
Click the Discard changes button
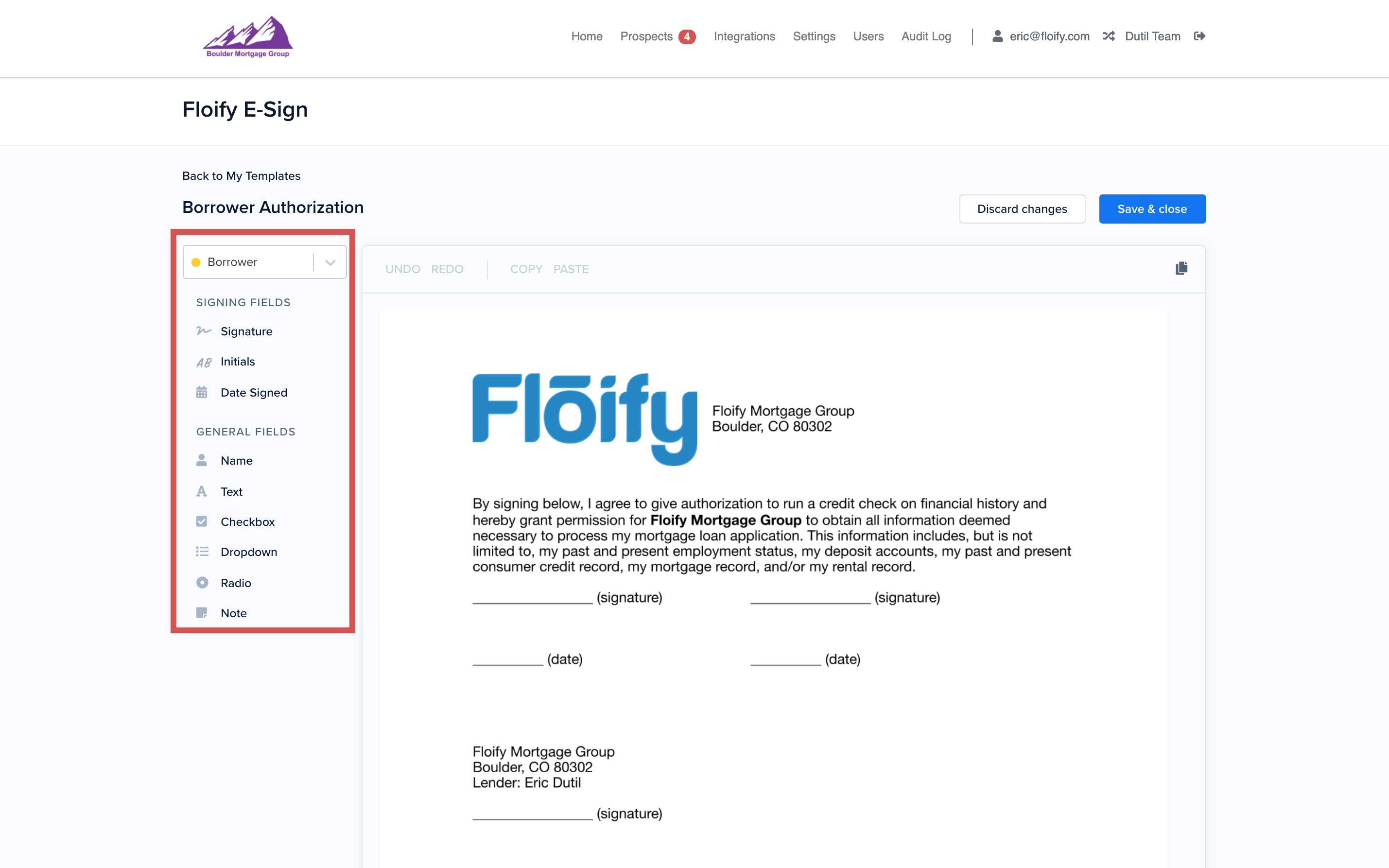coord(1022,209)
